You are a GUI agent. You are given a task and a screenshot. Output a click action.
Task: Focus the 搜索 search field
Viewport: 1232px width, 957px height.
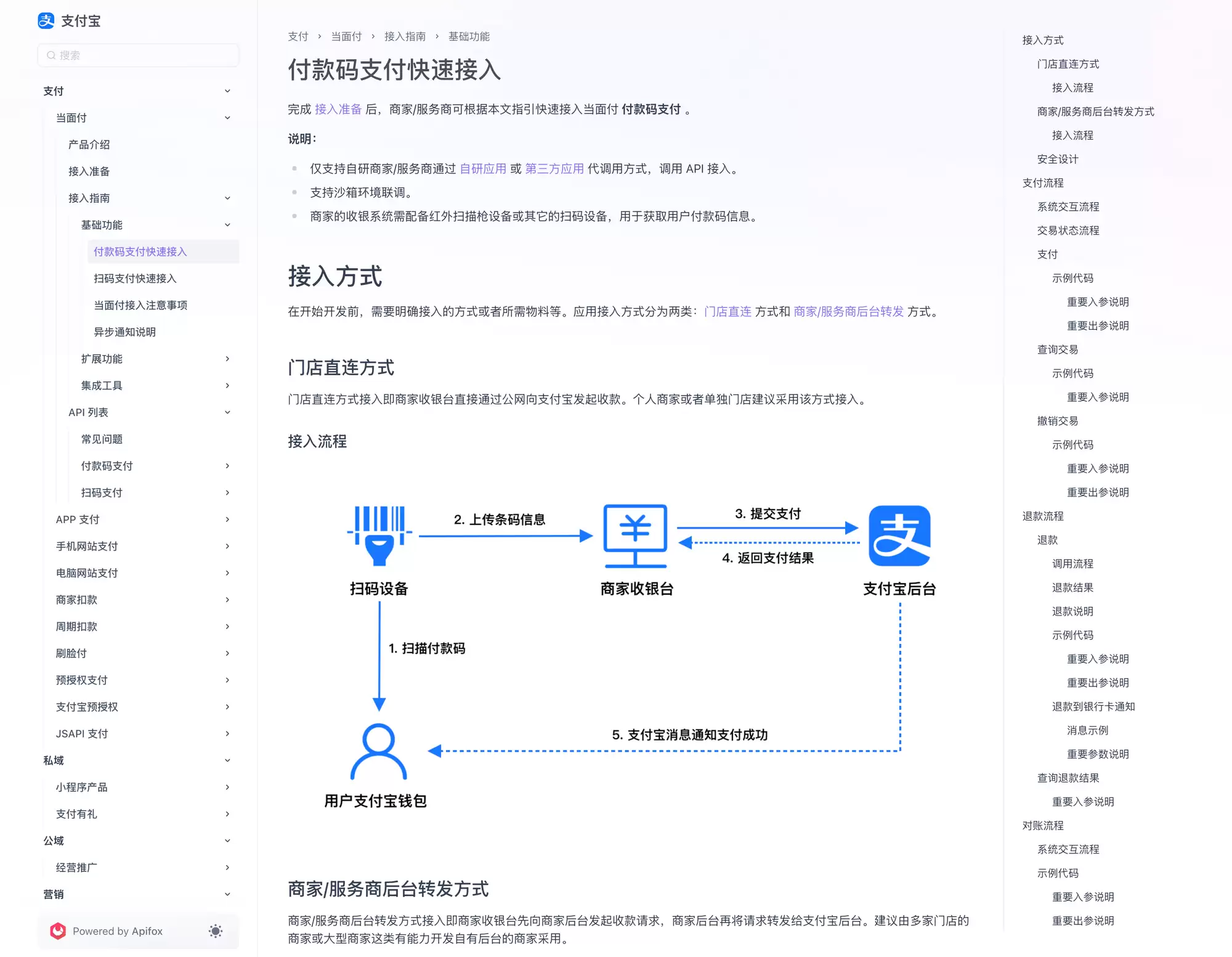click(139, 55)
